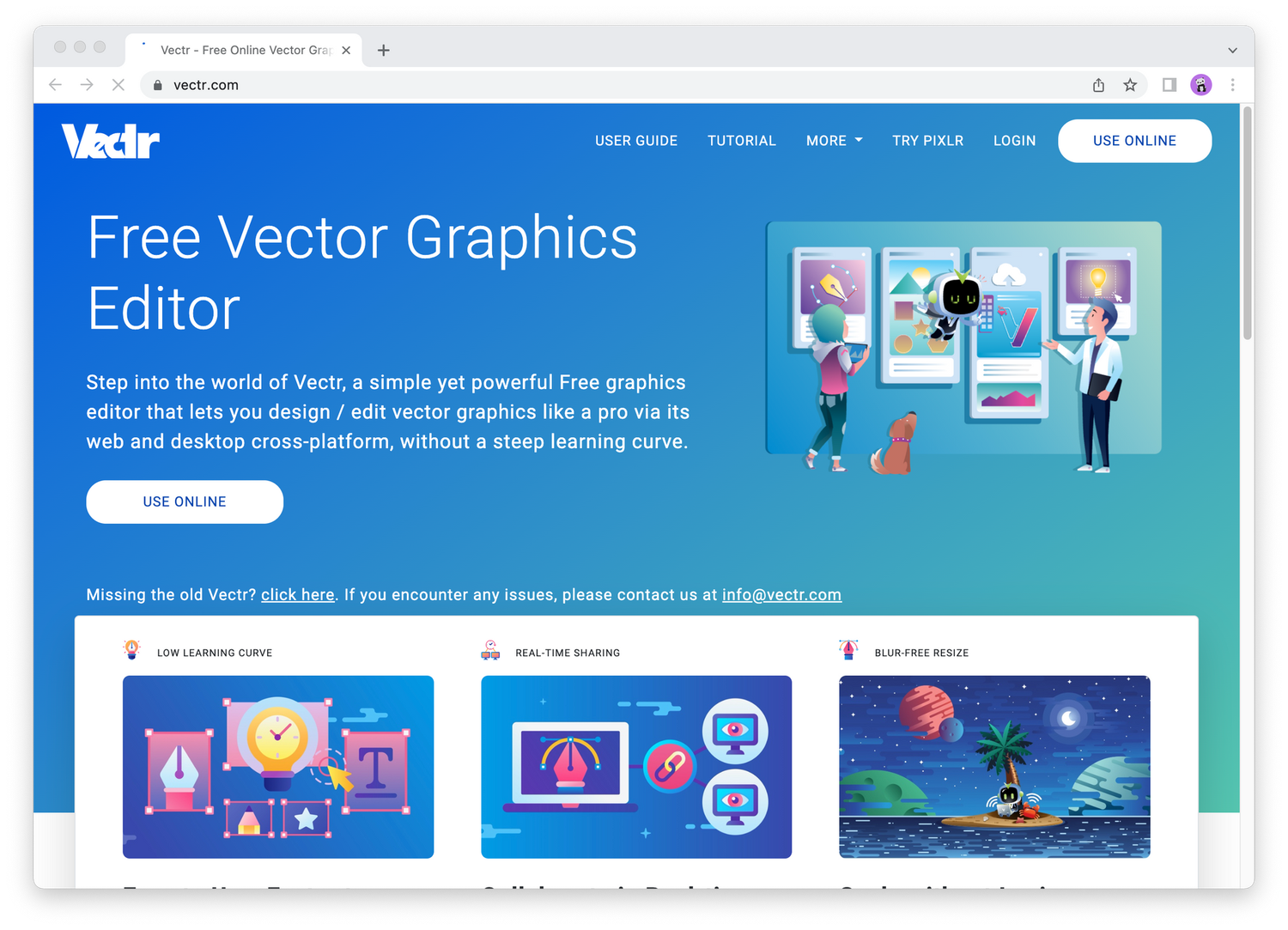Click the info@vectr.com email link
Image resolution: width=1288 pixels, height=930 pixels.
781,595
